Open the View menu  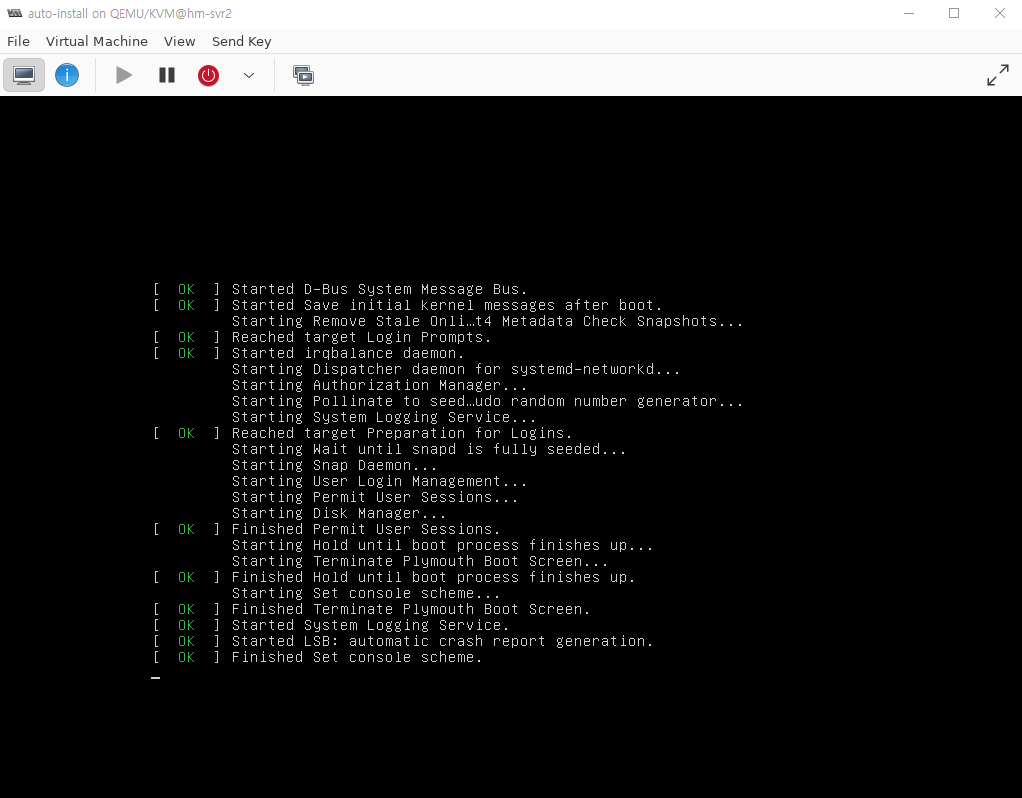pos(180,41)
